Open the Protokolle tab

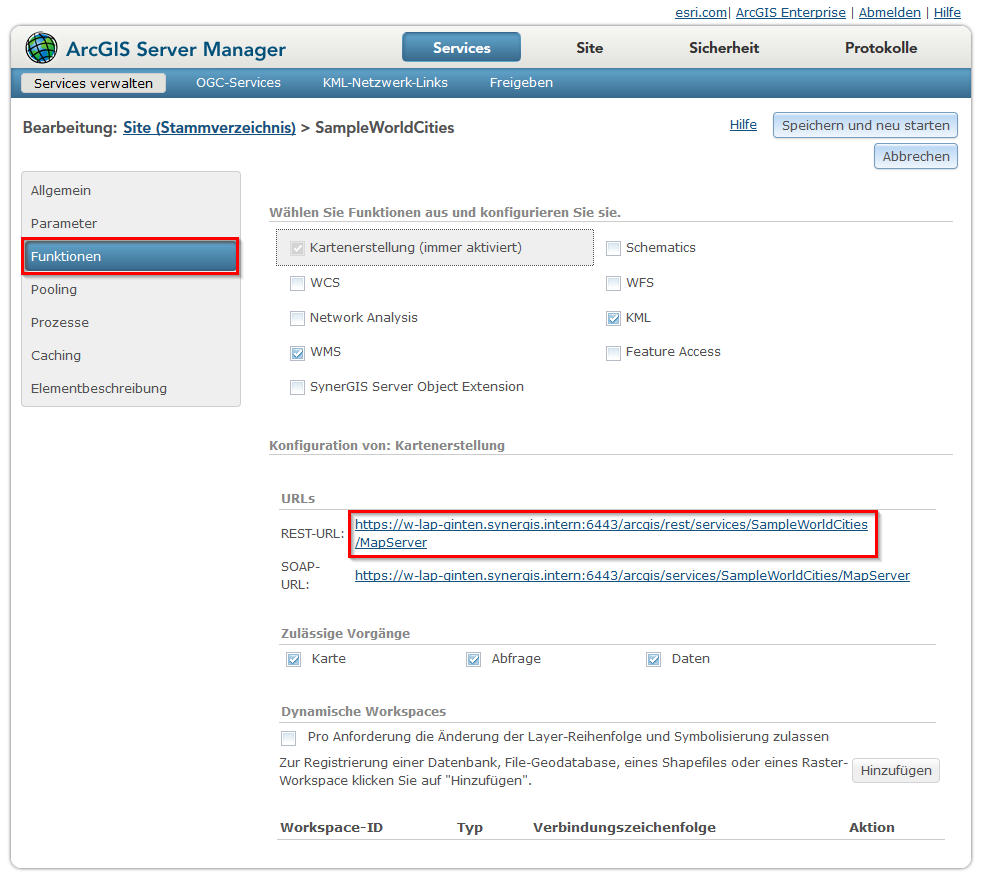880,48
